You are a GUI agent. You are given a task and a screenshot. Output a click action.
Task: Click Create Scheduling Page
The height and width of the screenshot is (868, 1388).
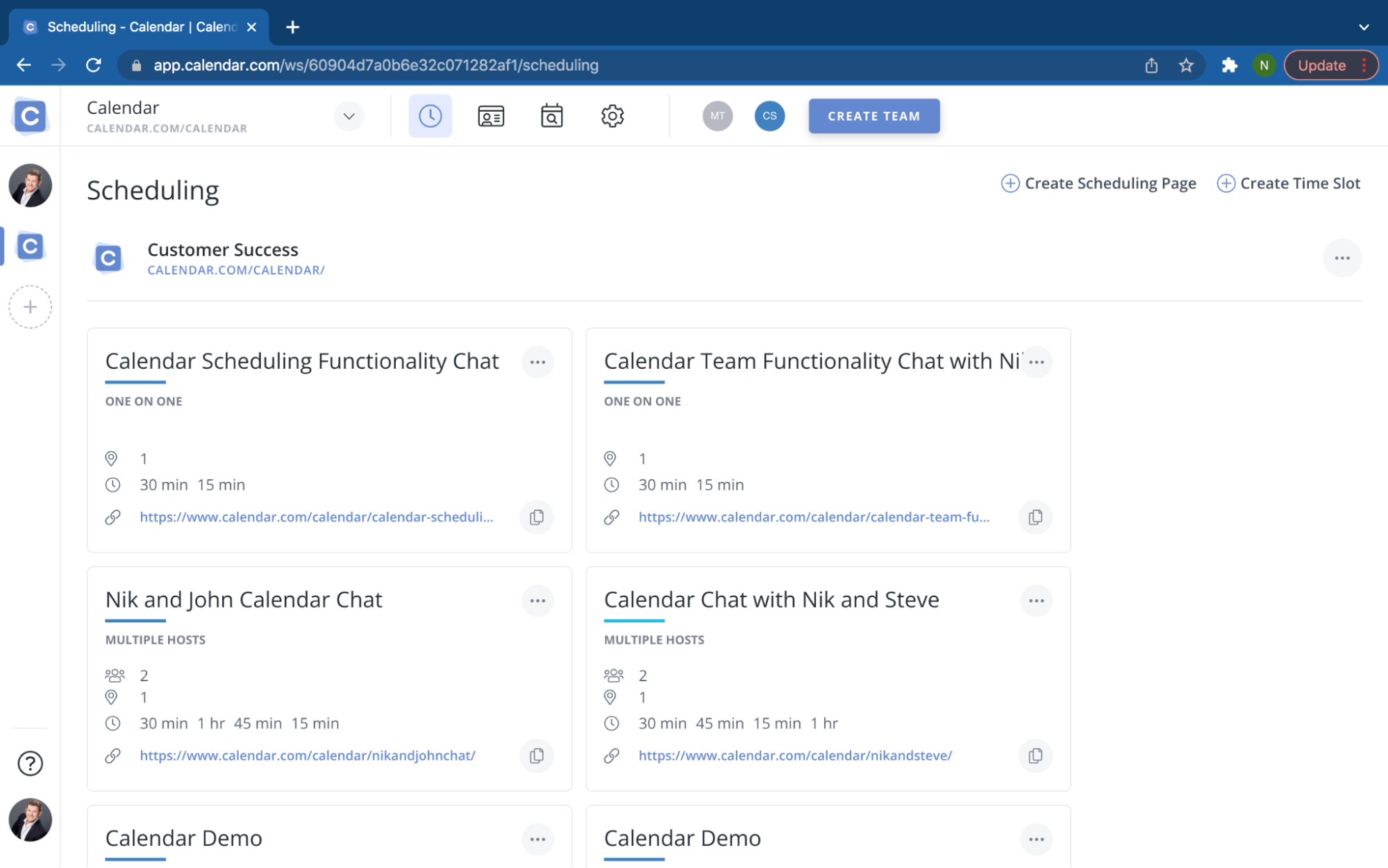point(1098,183)
